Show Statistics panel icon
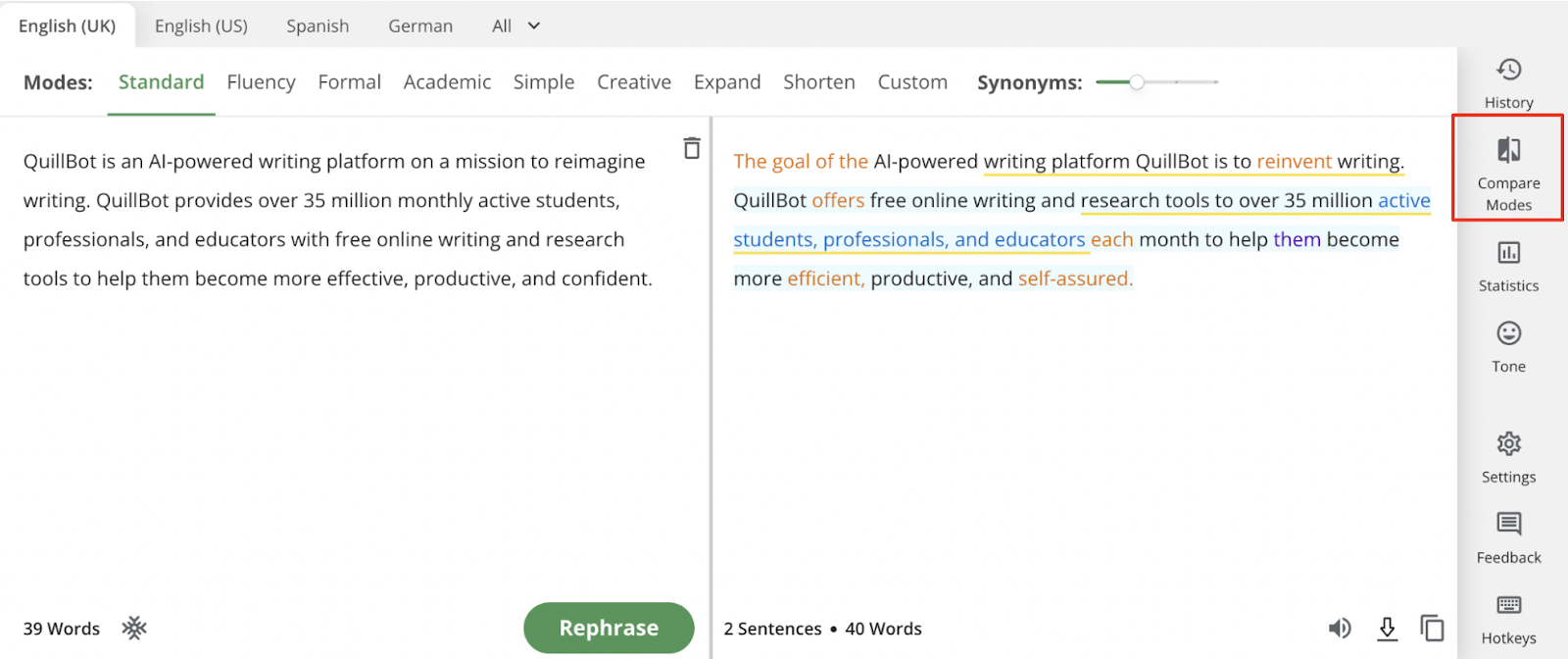This screenshot has height=659, width=1568. click(1508, 253)
